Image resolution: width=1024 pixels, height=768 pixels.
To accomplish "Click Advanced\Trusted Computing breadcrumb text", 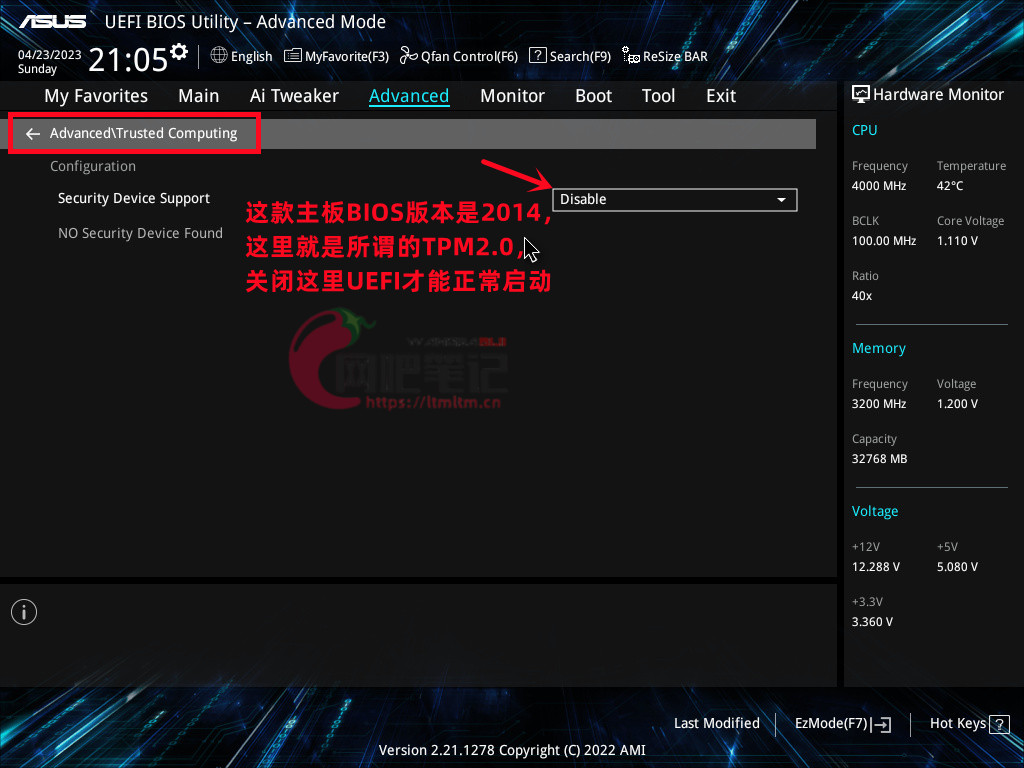I will click(144, 133).
